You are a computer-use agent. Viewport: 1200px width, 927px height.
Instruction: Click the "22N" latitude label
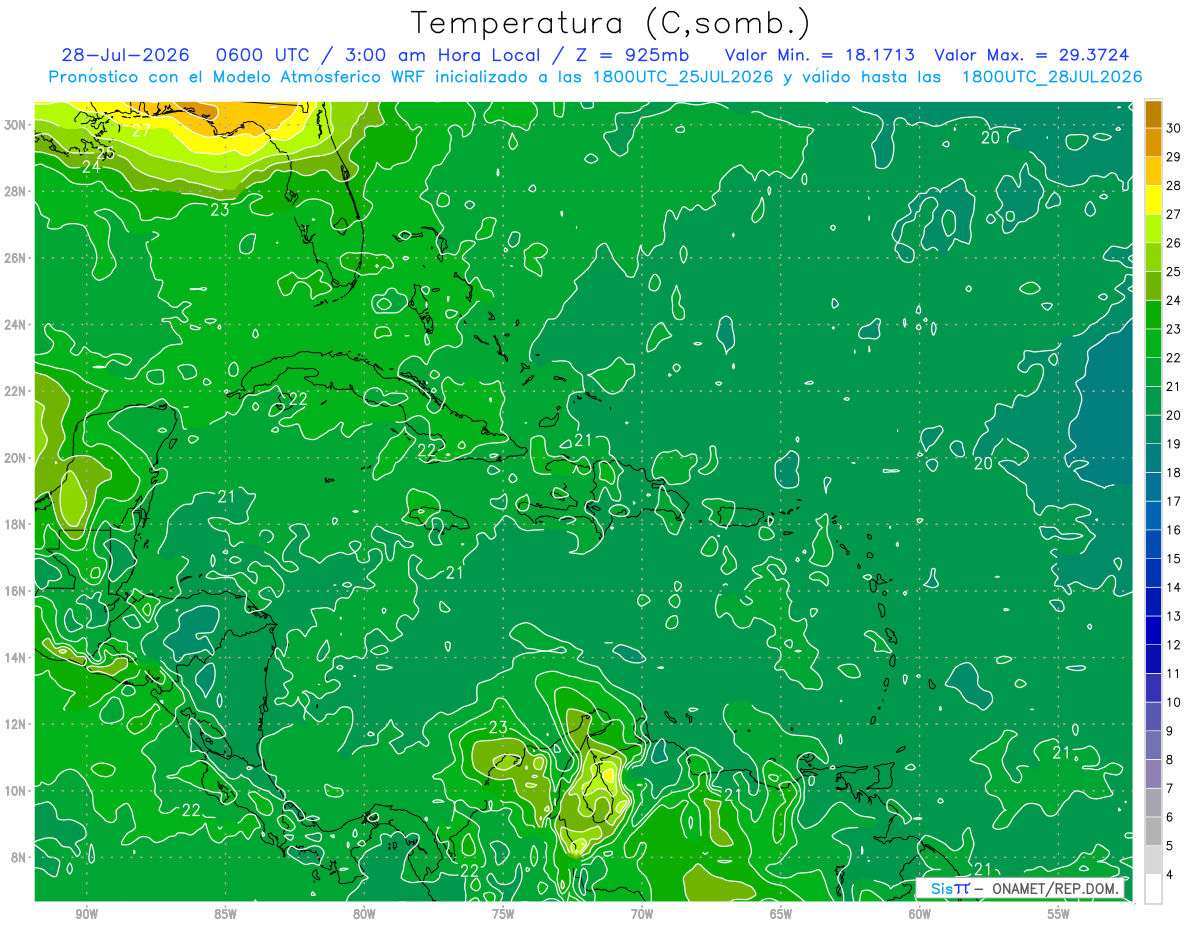tap(16, 391)
